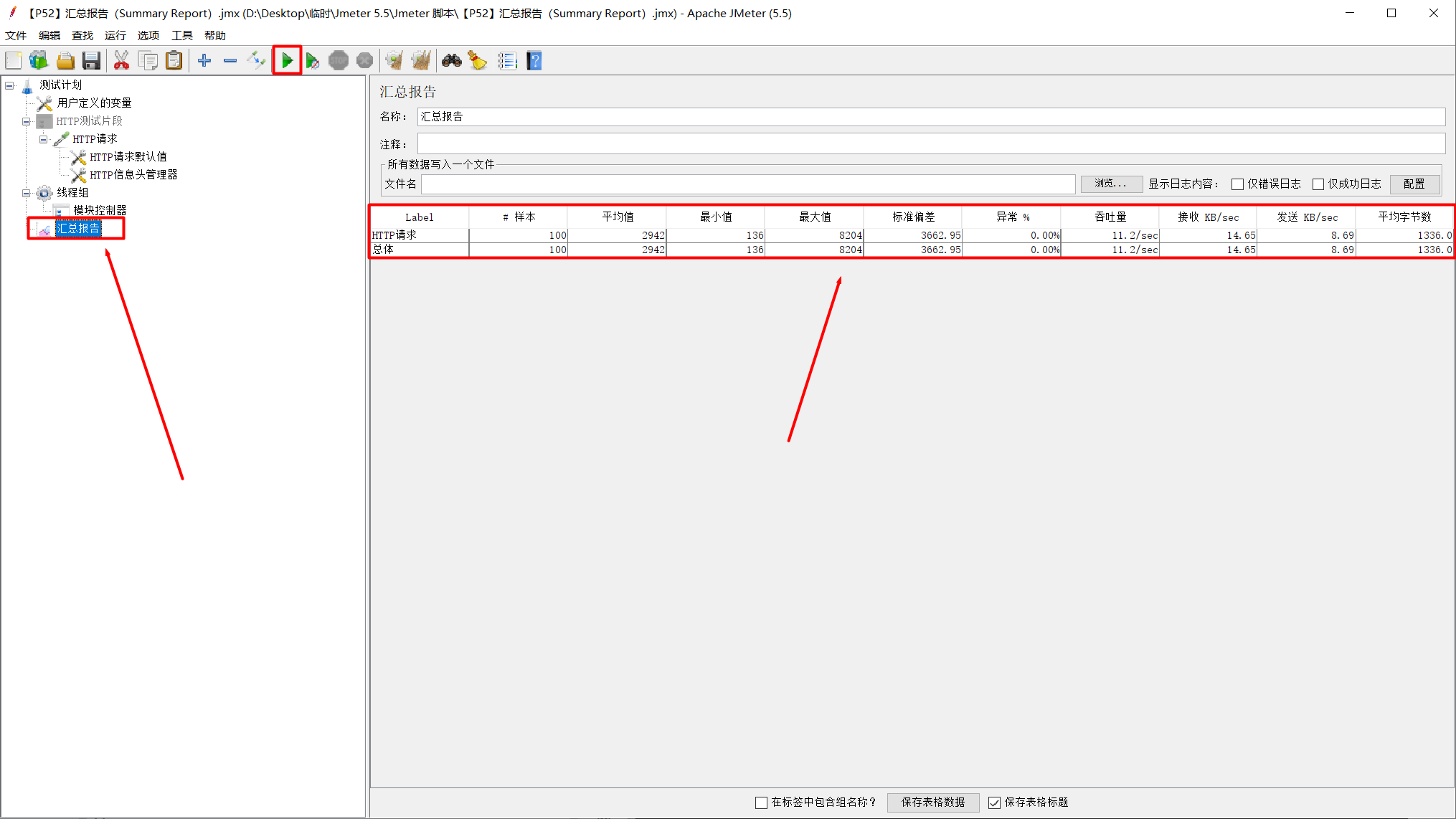
Task: Start the test with green play icon
Action: pyautogui.click(x=287, y=61)
